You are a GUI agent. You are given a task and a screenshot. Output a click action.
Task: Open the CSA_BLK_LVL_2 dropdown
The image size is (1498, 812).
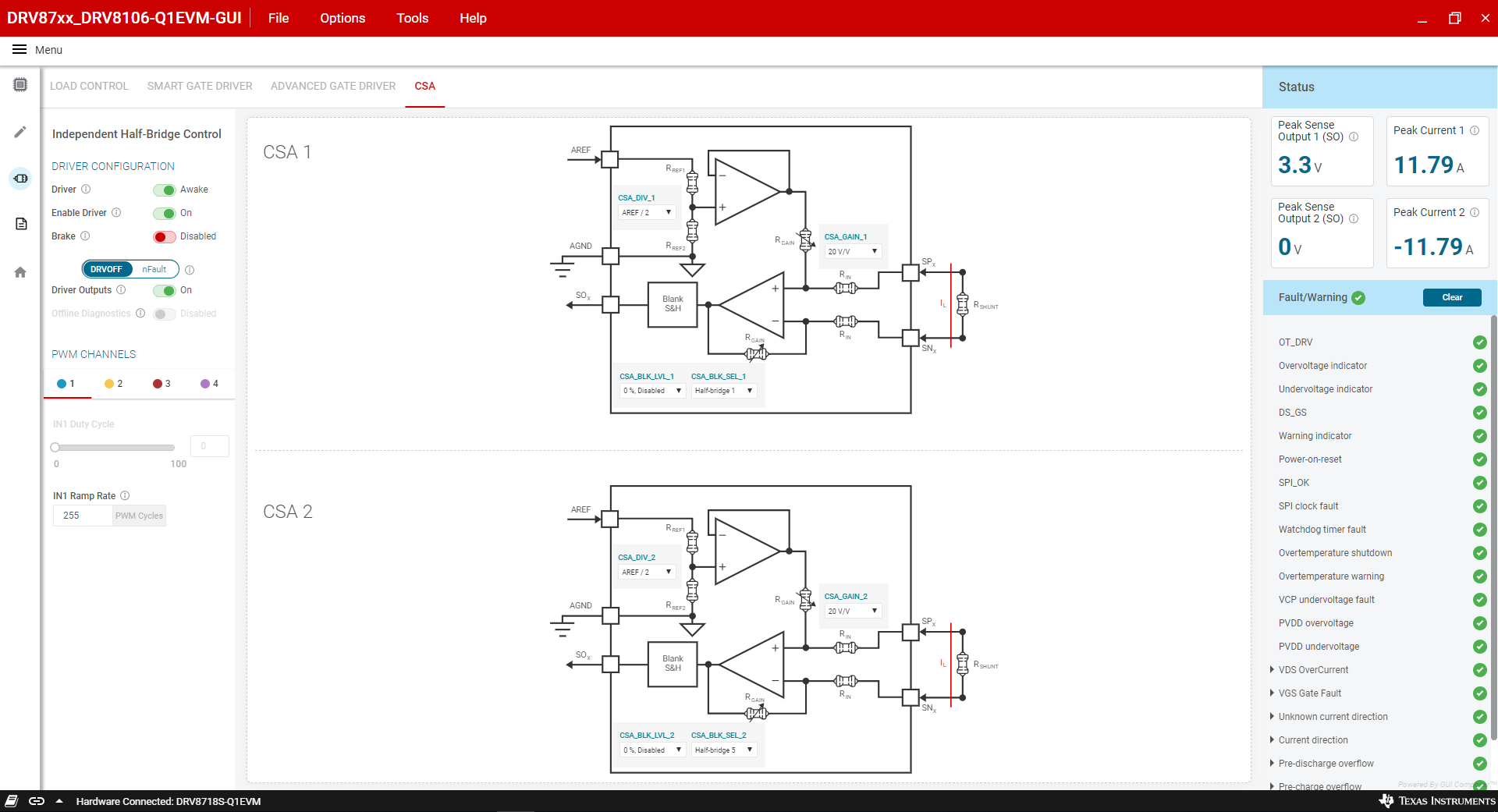pos(652,750)
